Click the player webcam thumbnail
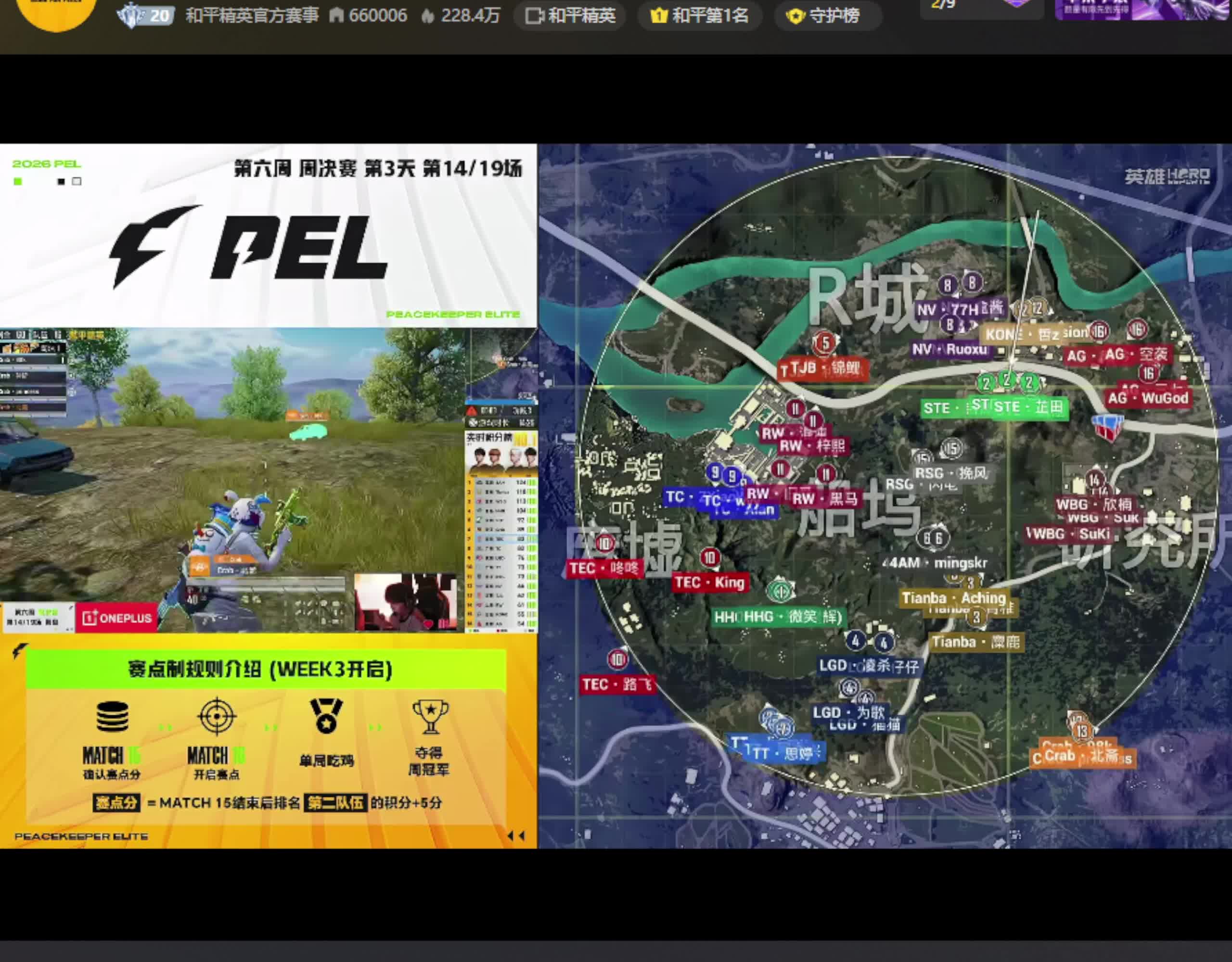 point(406,602)
